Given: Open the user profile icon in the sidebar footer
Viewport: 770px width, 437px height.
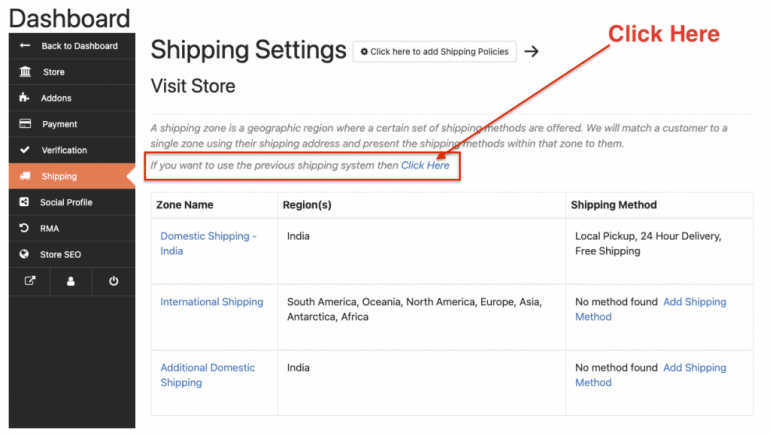Looking at the screenshot, I should point(71,281).
